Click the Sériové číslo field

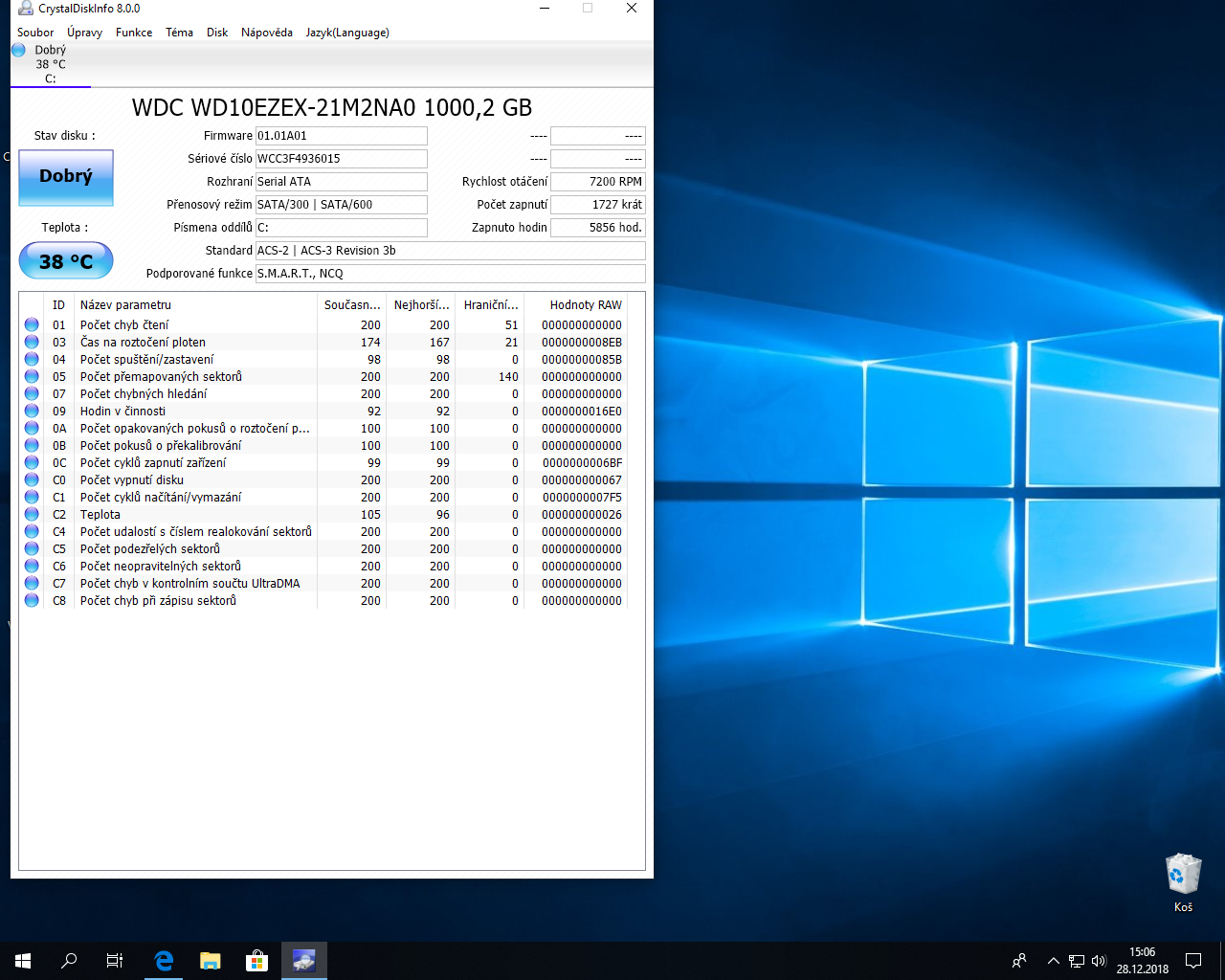coord(341,159)
